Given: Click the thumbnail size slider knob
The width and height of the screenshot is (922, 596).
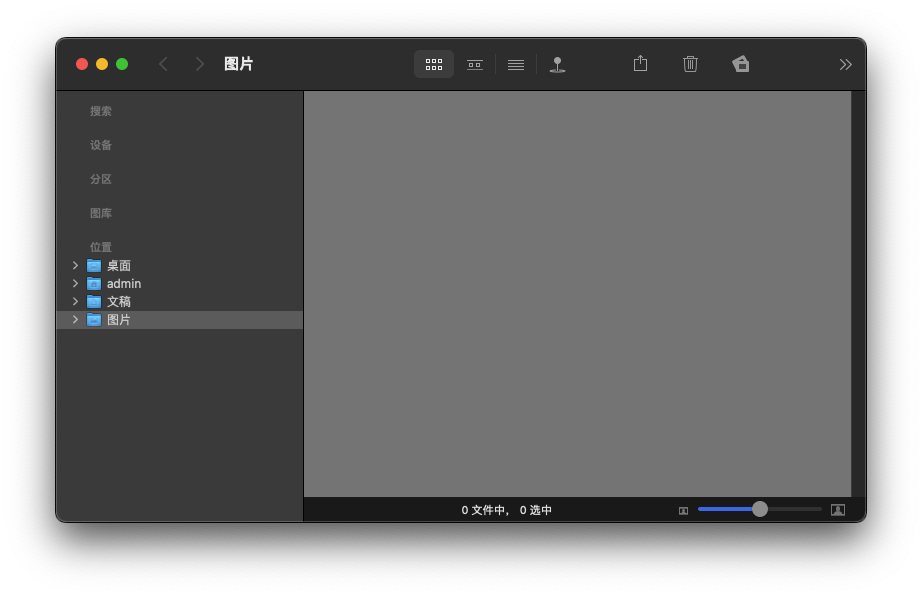Looking at the screenshot, I should 760,509.
